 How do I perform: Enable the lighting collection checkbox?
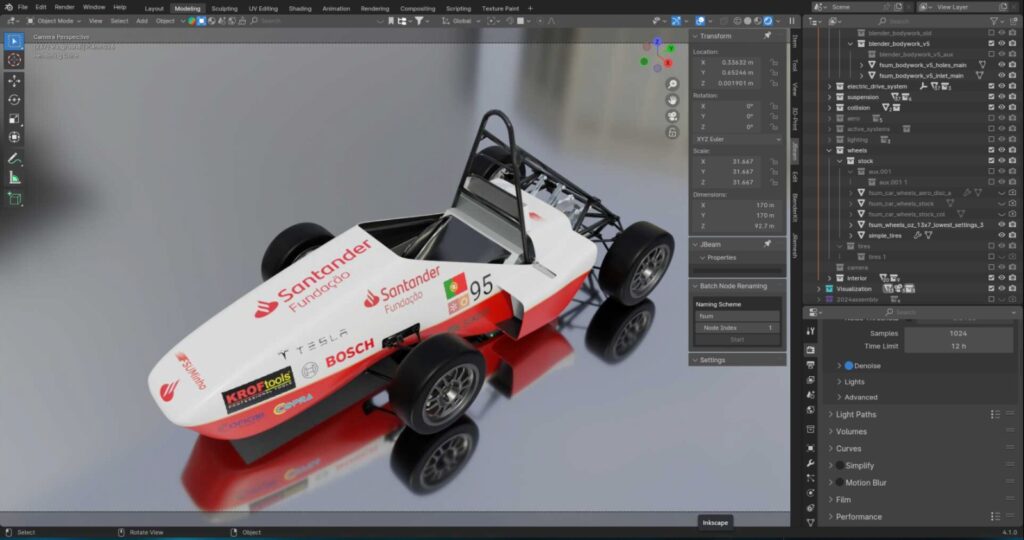[991, 140]
